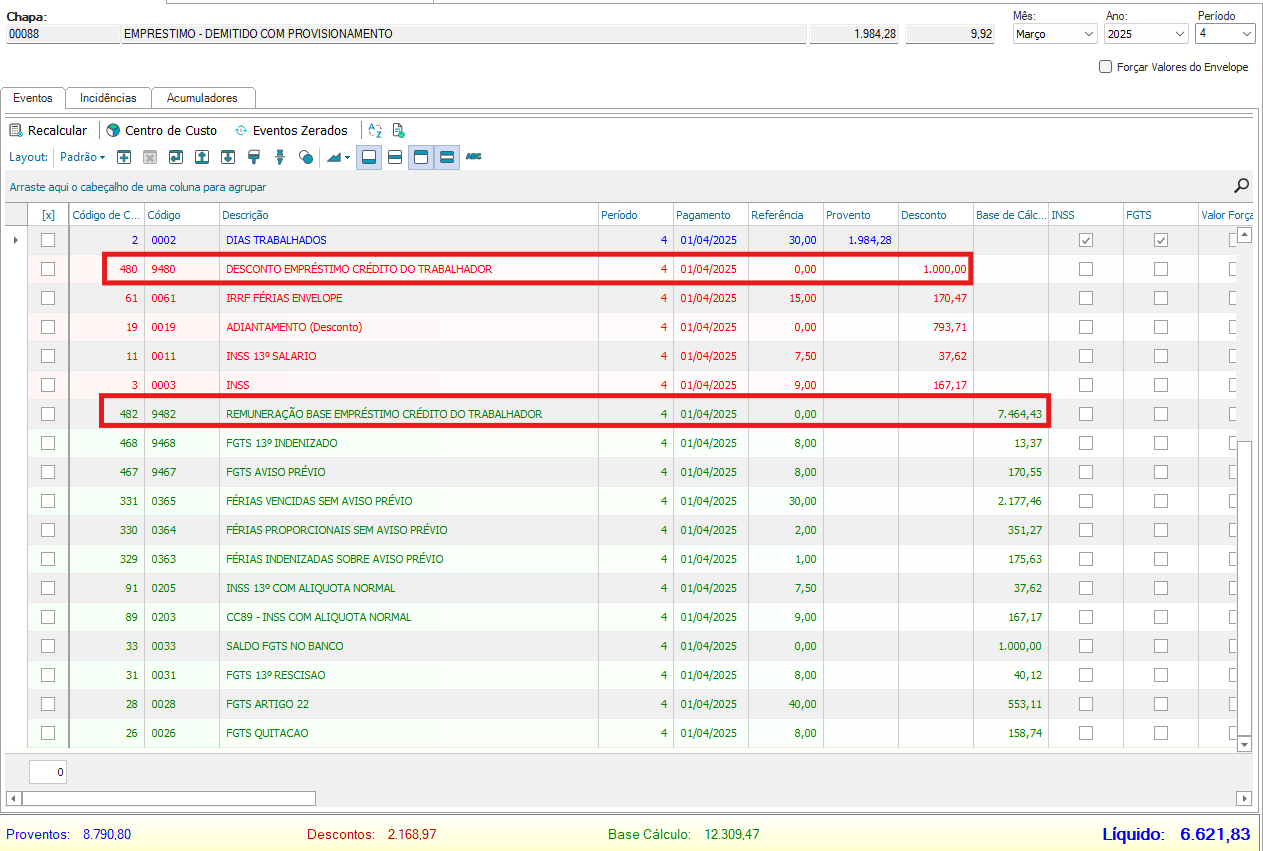Click the Chapa field showing 00088
This screenshot has height=851, width=1263.
click(x=62, y=34)
